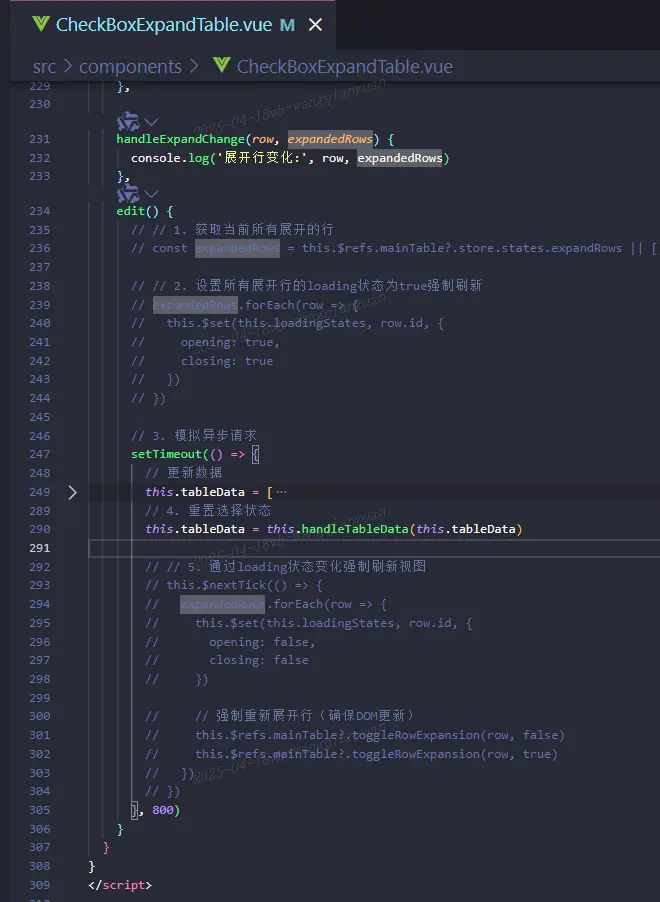Click line number 290 in the gutter

(40, 529)
